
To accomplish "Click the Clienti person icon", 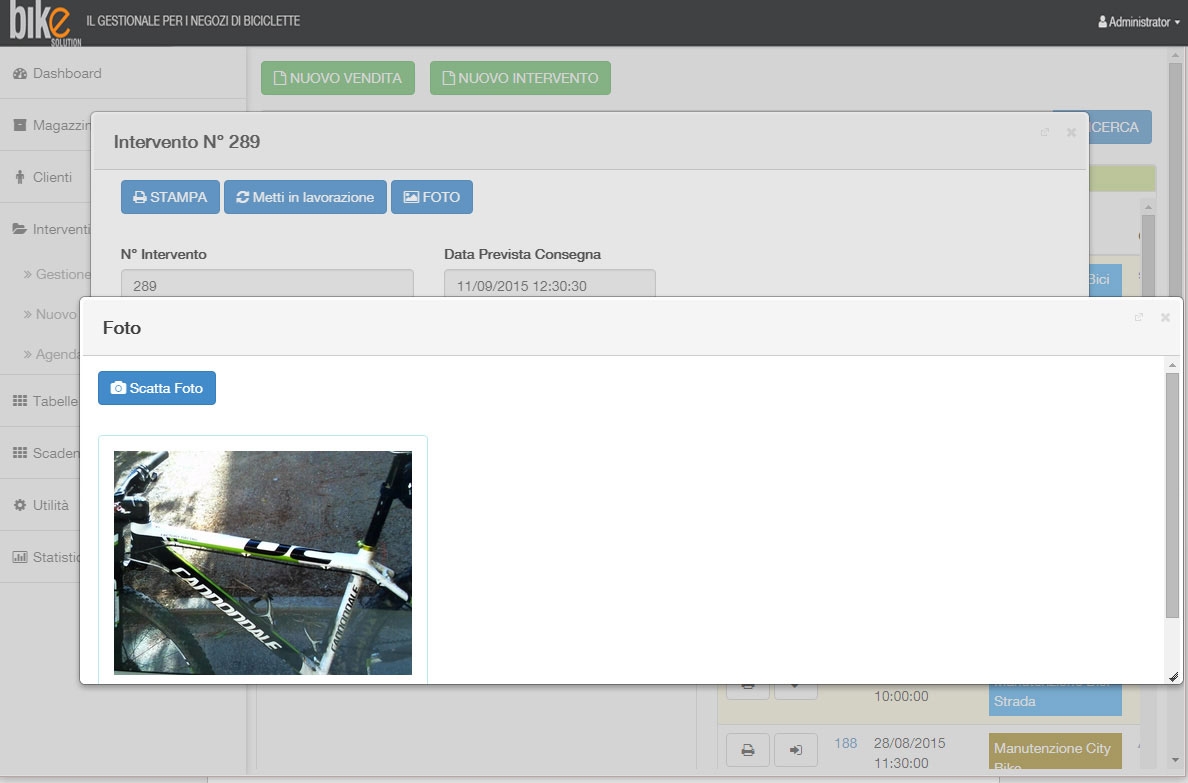I will click(20, 177).
